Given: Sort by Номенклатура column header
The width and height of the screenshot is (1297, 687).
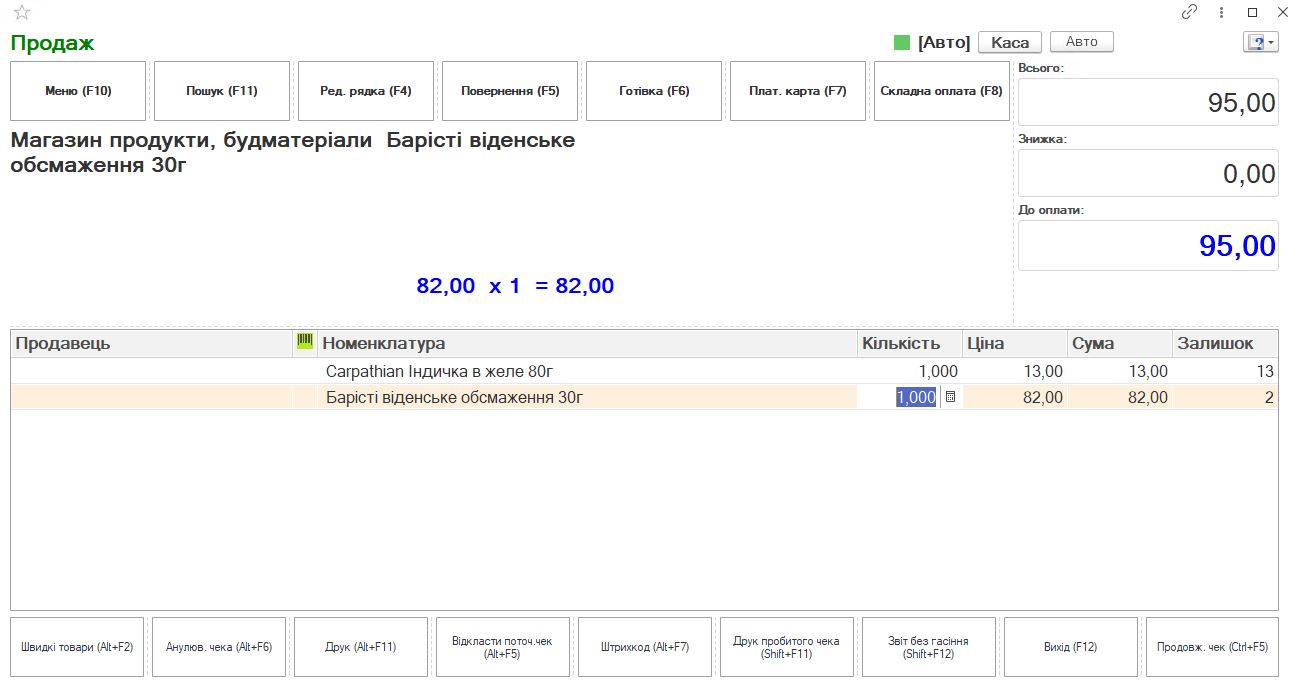Looking at the screenshot, I should tap(587, 343).
